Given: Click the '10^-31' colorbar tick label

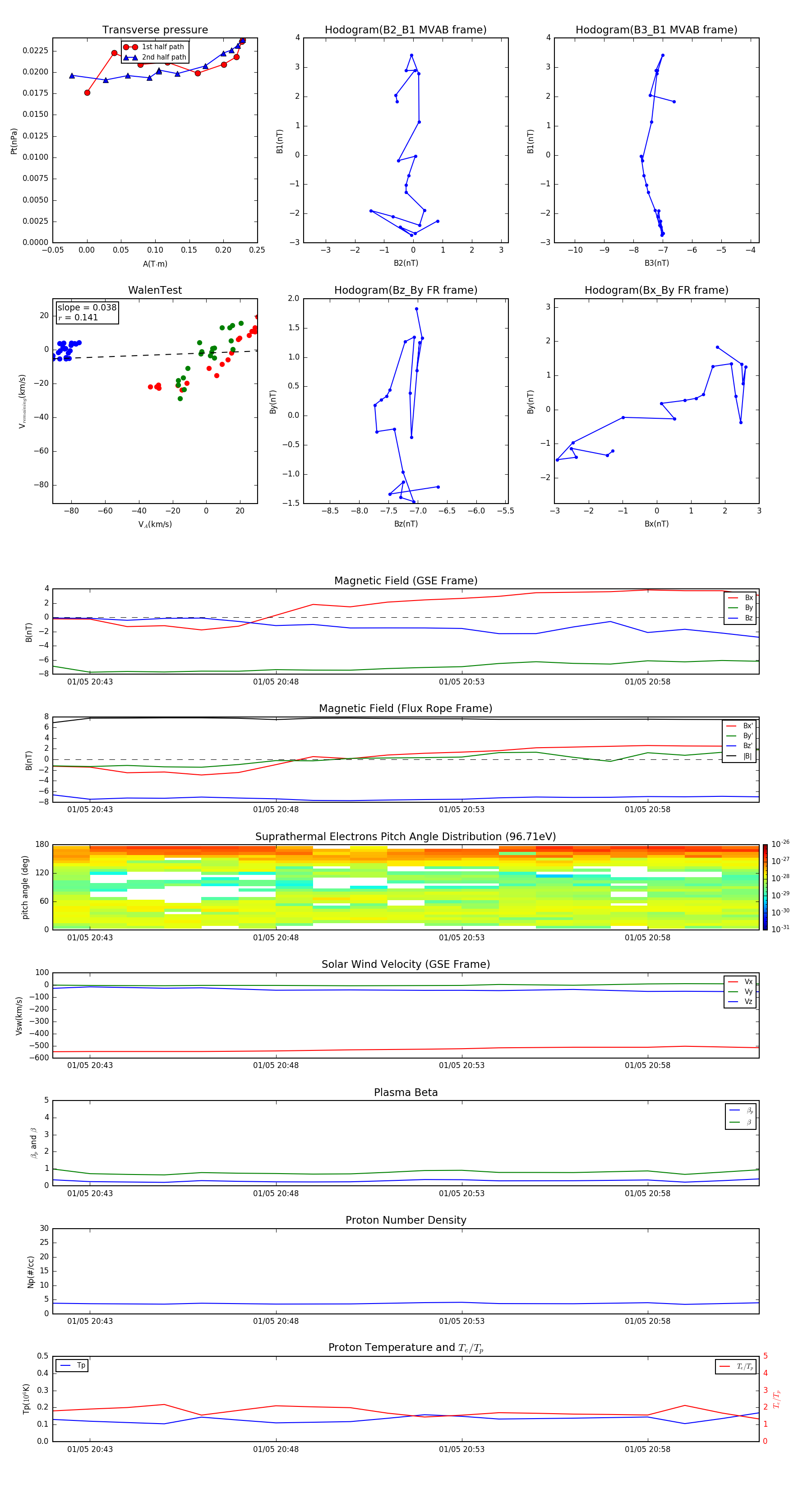Looking at the screenshot, I should [x=780, y=929].
